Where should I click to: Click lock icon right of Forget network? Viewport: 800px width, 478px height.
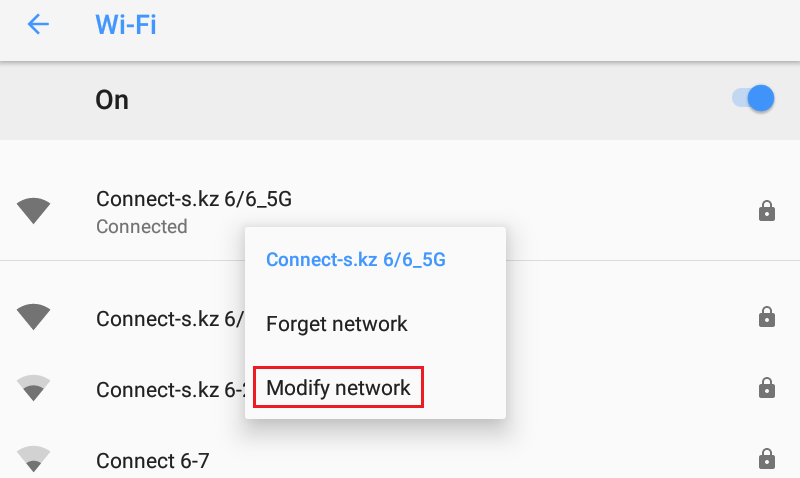pos(767,318)
